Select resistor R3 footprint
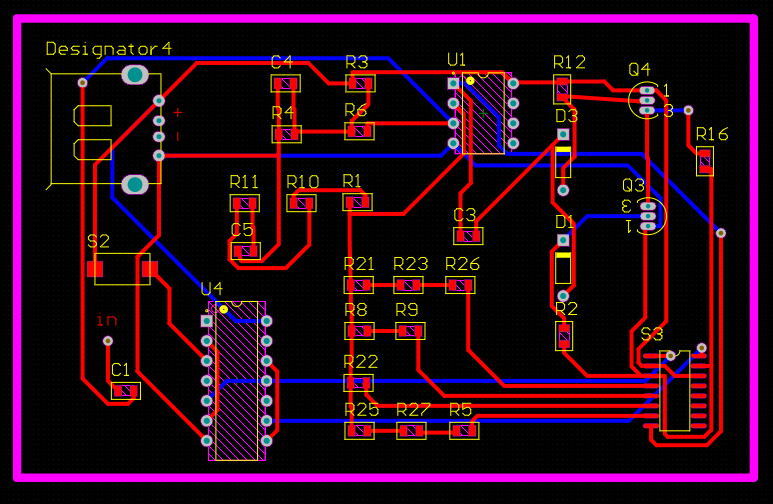This screenshot has width=773, height=504. tap(360, 83)
